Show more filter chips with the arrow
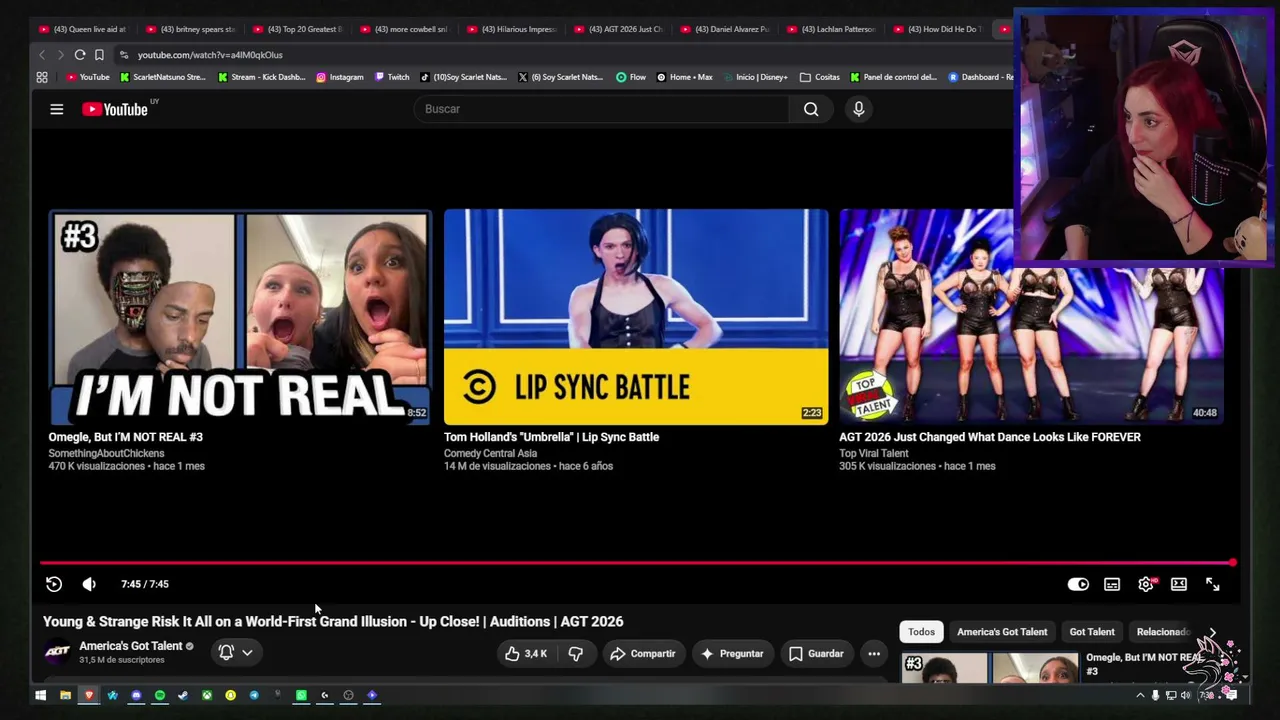Screen dimensions: 1280x720 coord(1212,632)
